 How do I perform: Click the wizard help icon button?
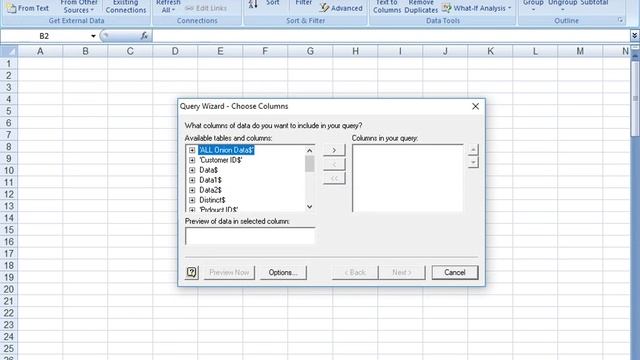(191, 272)
